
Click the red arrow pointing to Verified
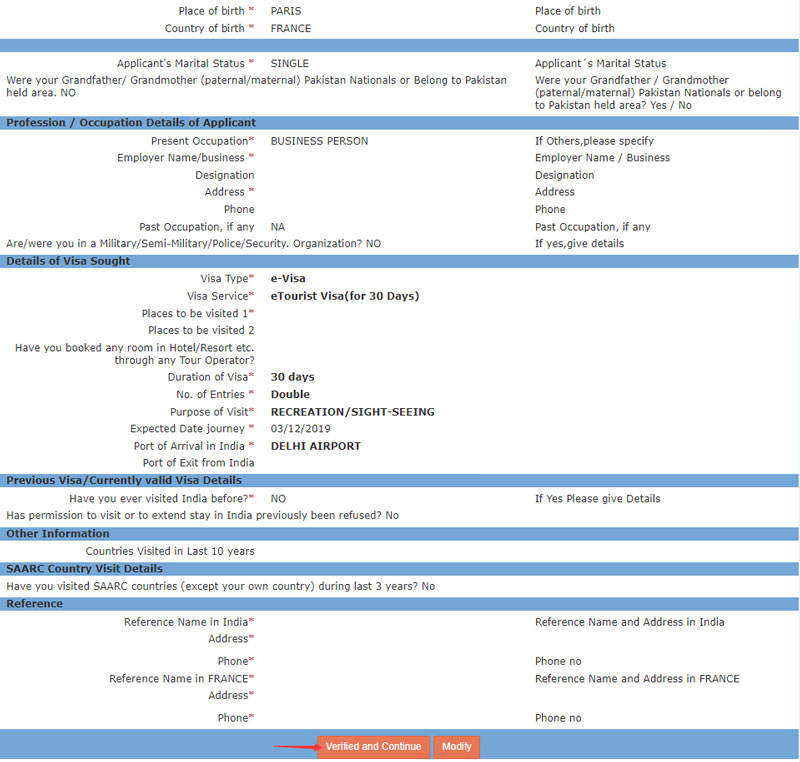tap(294, 746)
